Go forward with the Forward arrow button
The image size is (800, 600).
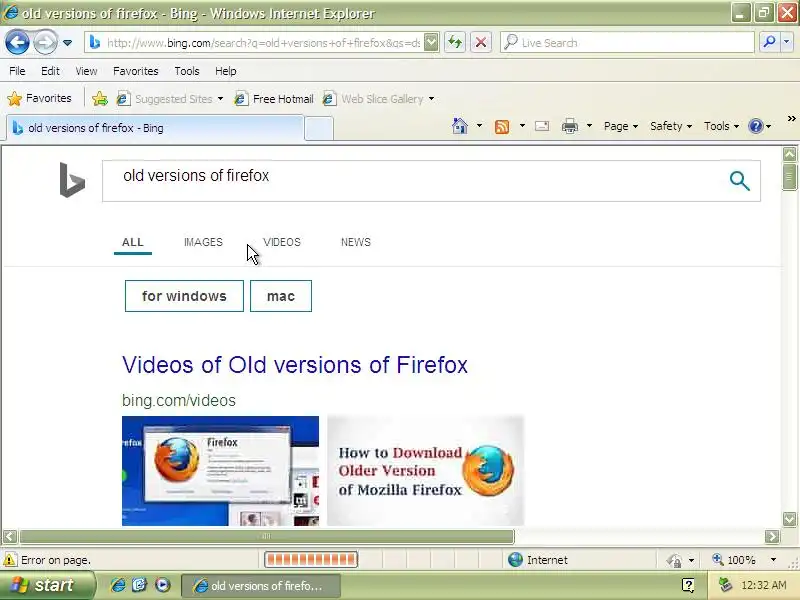pos(45,42)
